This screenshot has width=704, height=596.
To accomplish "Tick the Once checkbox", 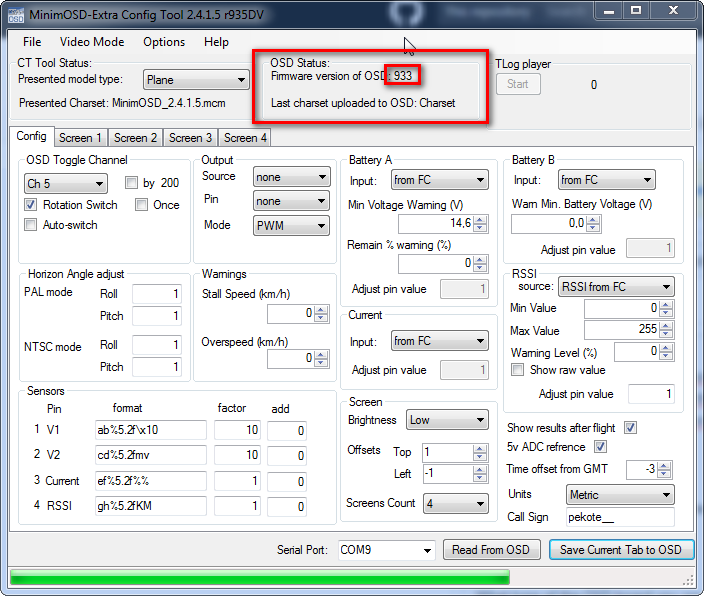I will coord(141,205).
